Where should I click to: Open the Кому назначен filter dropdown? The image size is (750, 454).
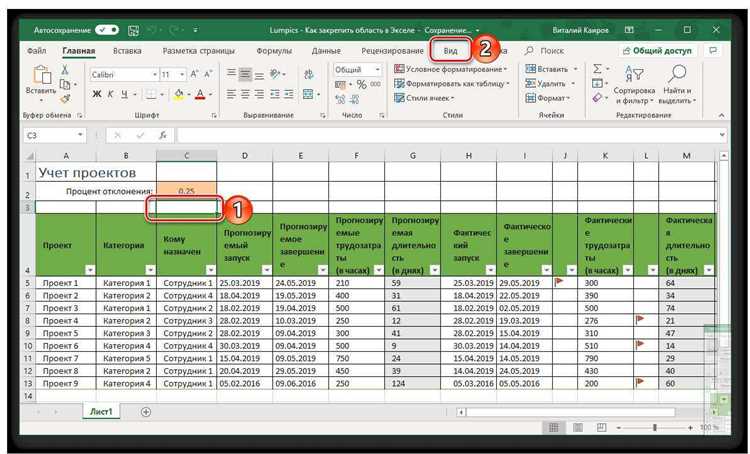(210, 270)
